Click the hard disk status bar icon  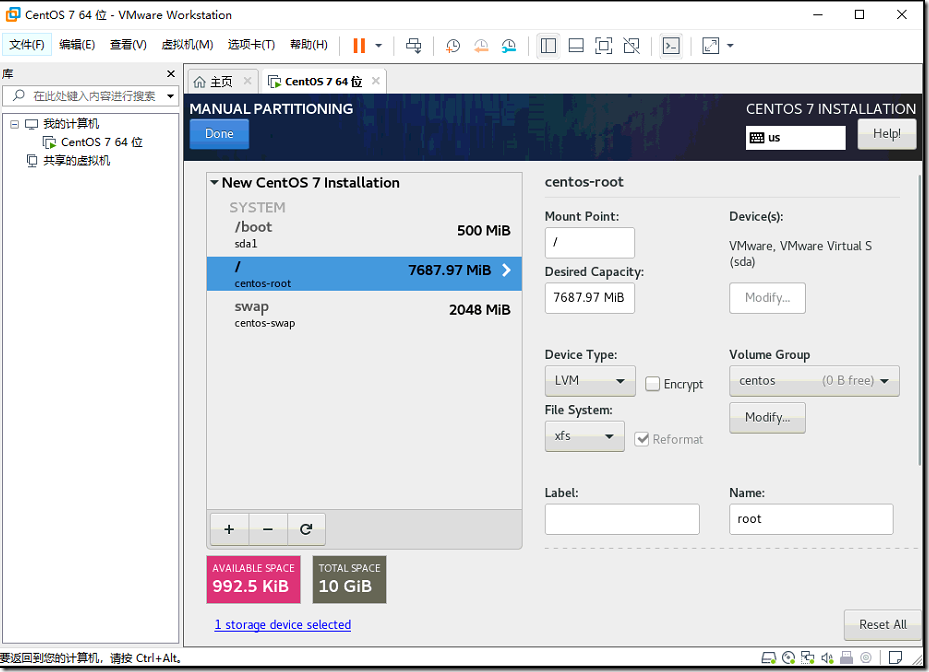[x=768, y=658]
